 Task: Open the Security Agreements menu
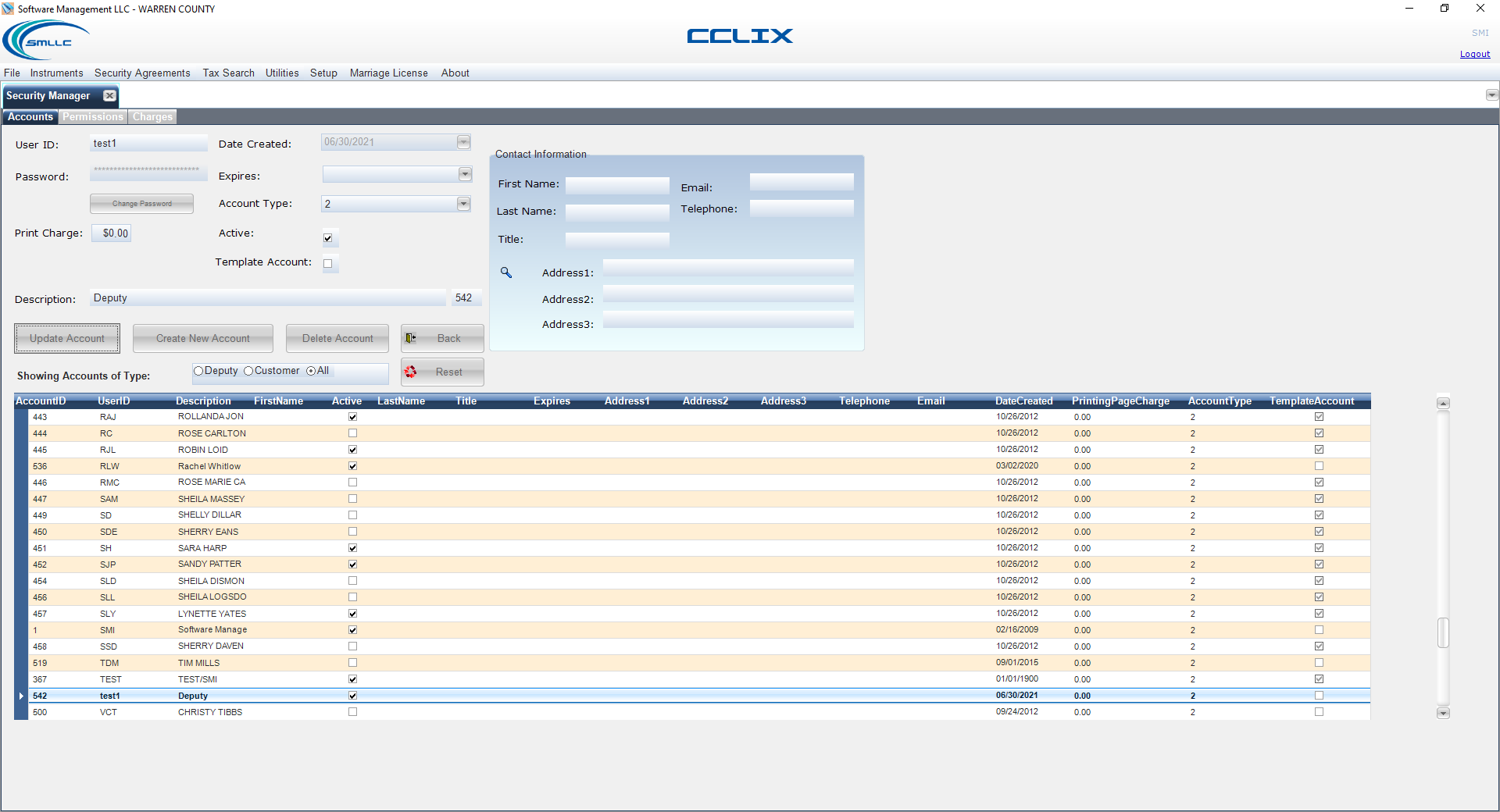(142, 73)
